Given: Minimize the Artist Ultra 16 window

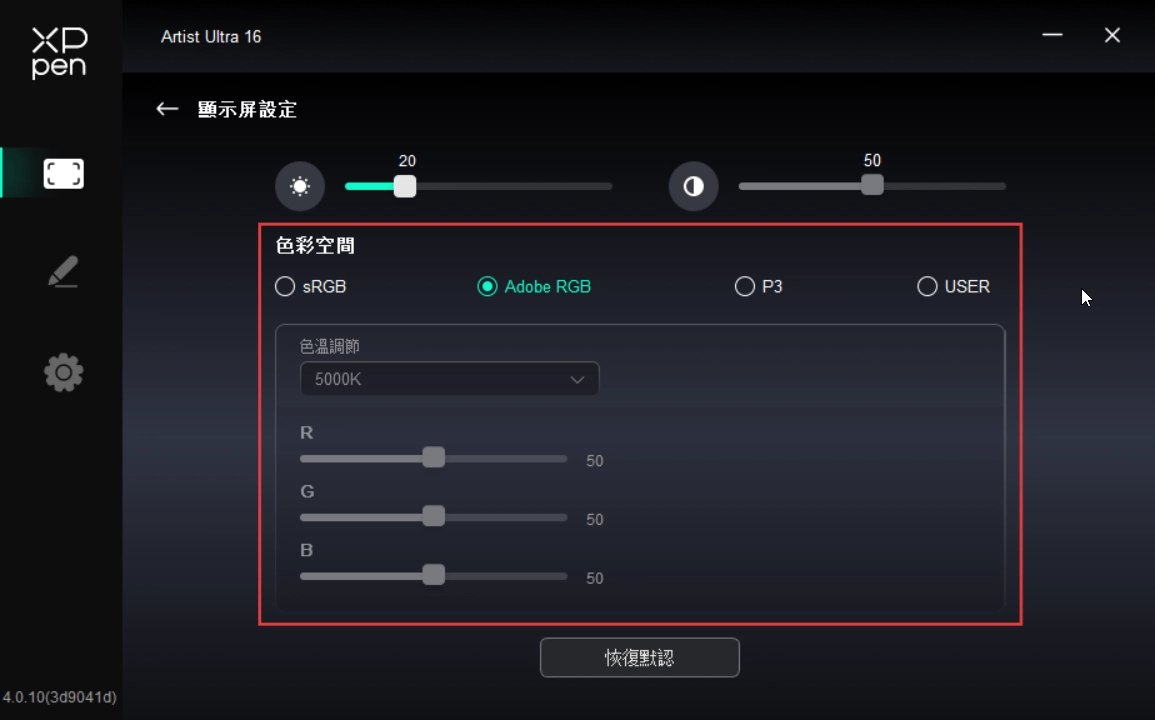Looking at the screenshot, I should click(x=1052, y=35).
